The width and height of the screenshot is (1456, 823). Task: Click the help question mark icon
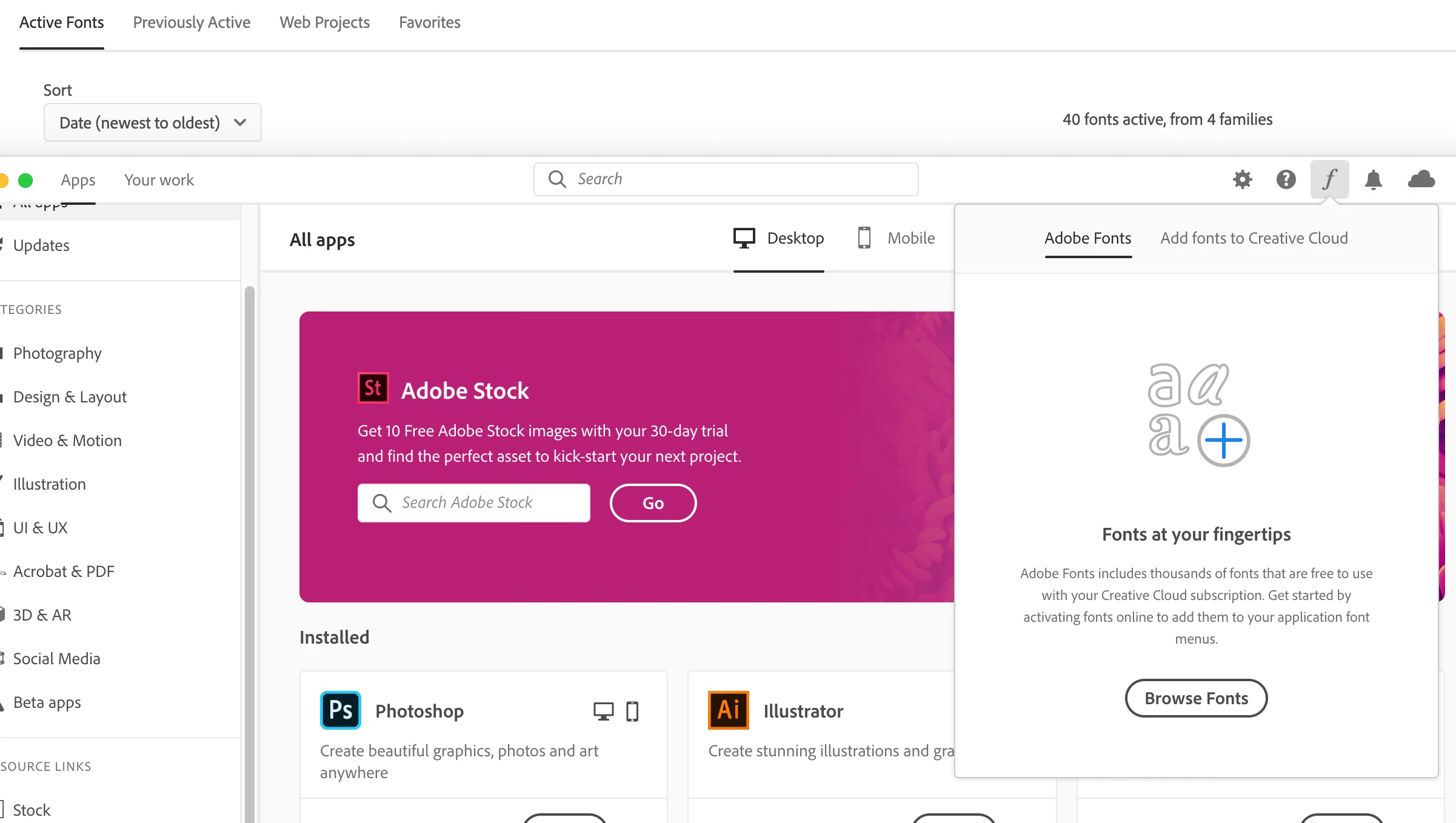1286,179
